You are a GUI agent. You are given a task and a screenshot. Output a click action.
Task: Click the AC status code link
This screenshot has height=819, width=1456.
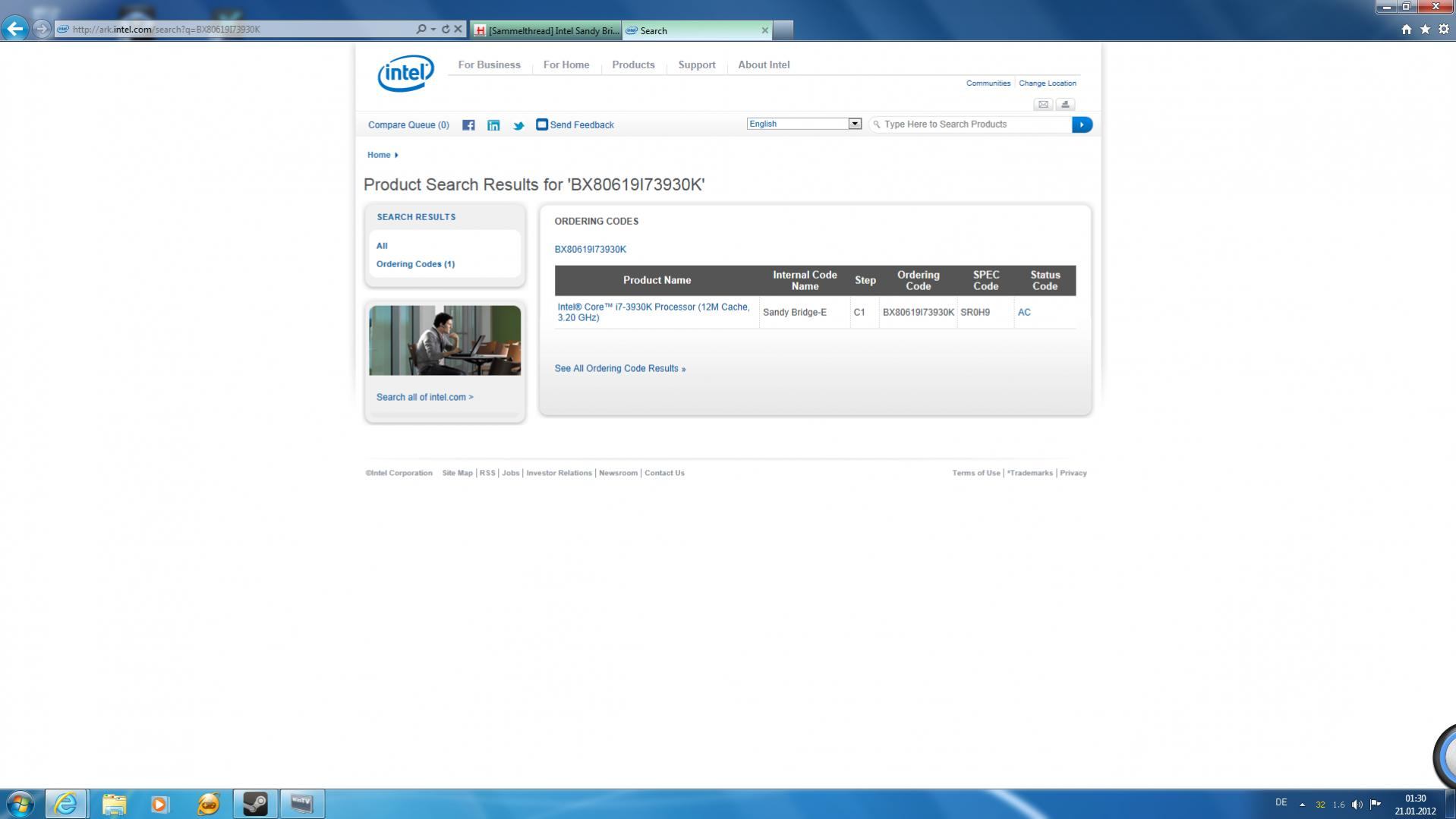click(1023, 312)
